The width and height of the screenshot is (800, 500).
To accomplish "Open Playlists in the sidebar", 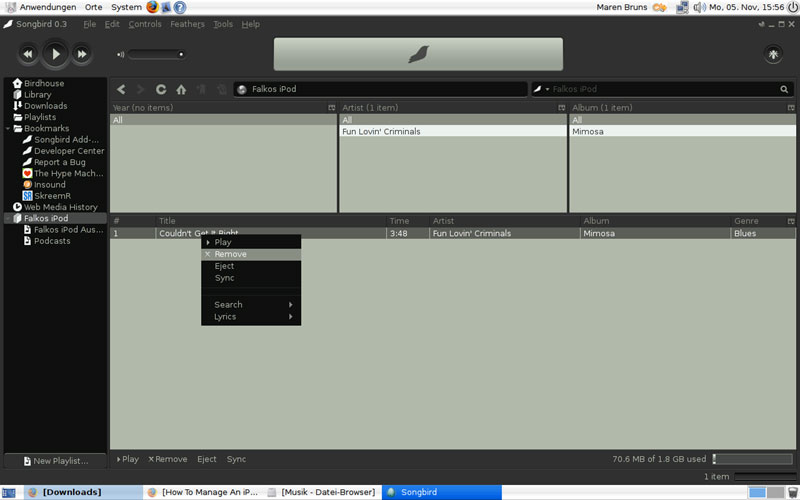I will [x=35, y=117].
